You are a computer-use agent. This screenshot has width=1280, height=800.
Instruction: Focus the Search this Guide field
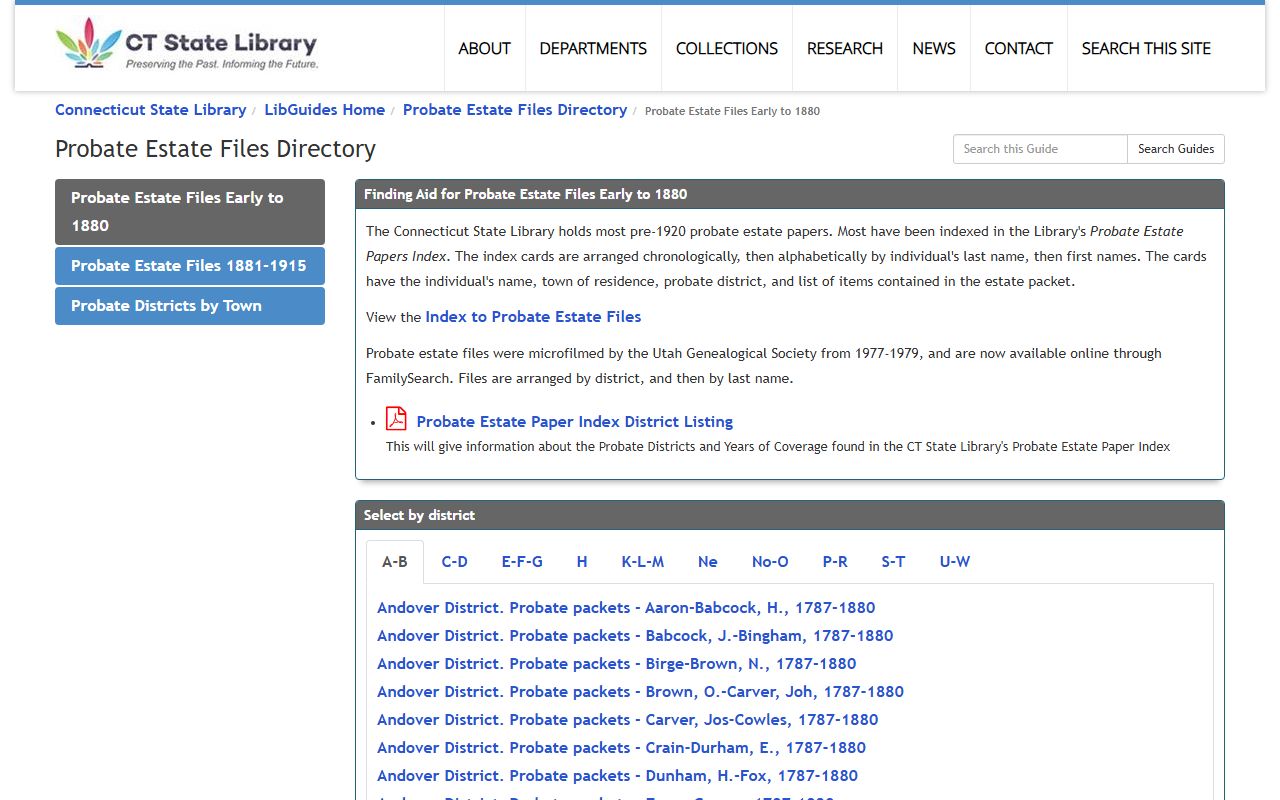pos(1040,149)
